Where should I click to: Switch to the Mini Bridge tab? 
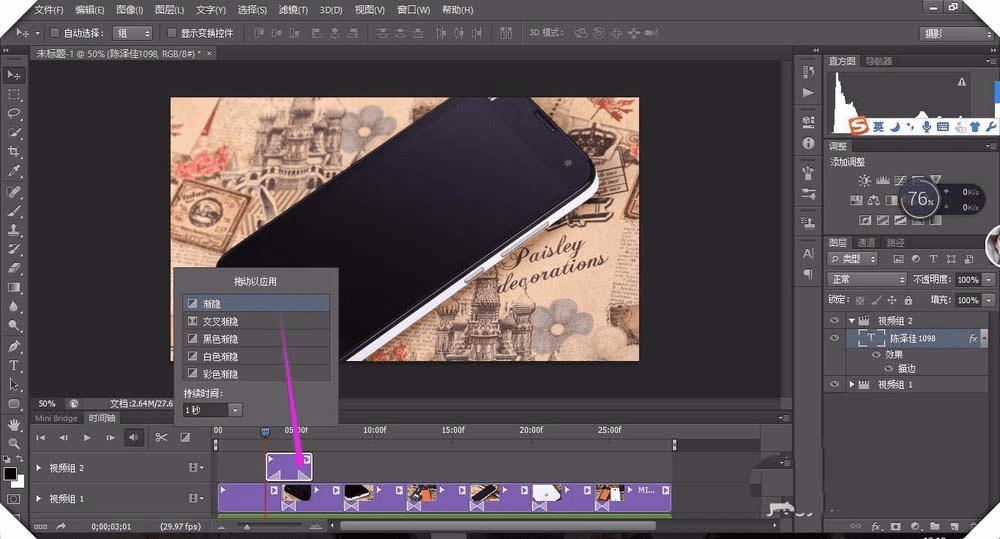(57, 418)
